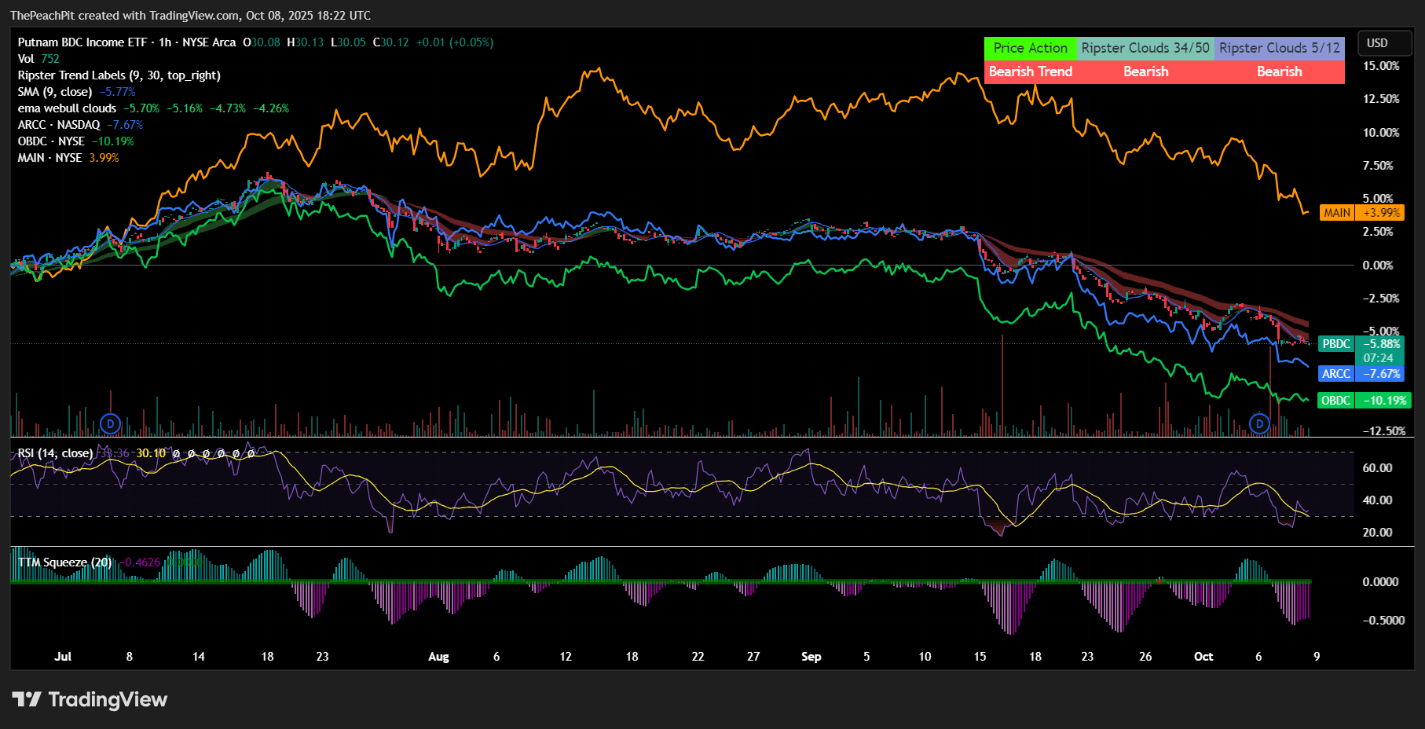
Task: Click the July dividend D marker
Action: click(x=111, y=424)
